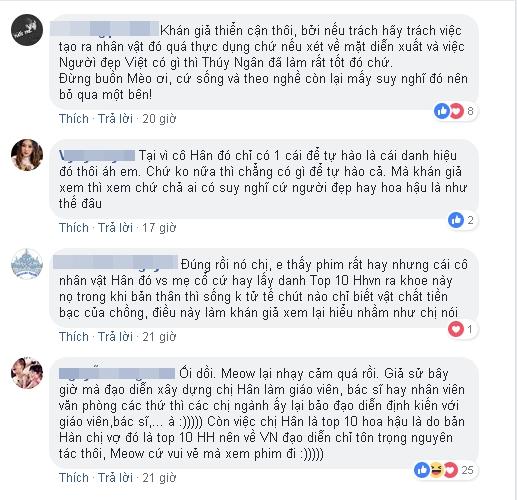Click the heart reaction on third comment
The width and height of the screenshot is (517, 500).
[456, 329]
